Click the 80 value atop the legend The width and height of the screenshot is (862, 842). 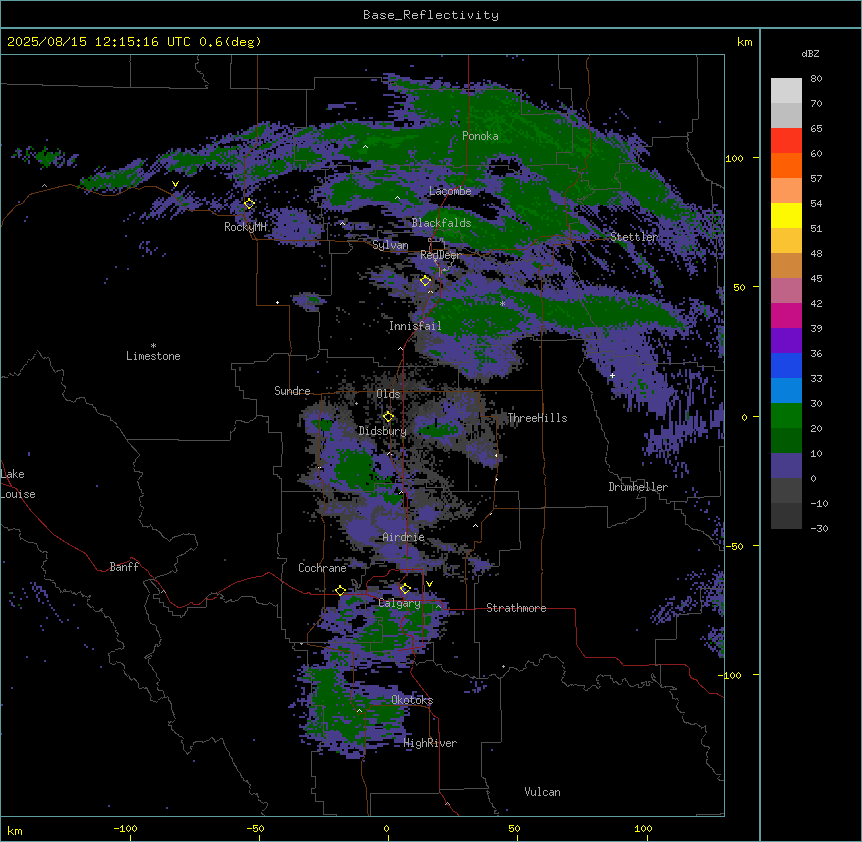[816, 79]
